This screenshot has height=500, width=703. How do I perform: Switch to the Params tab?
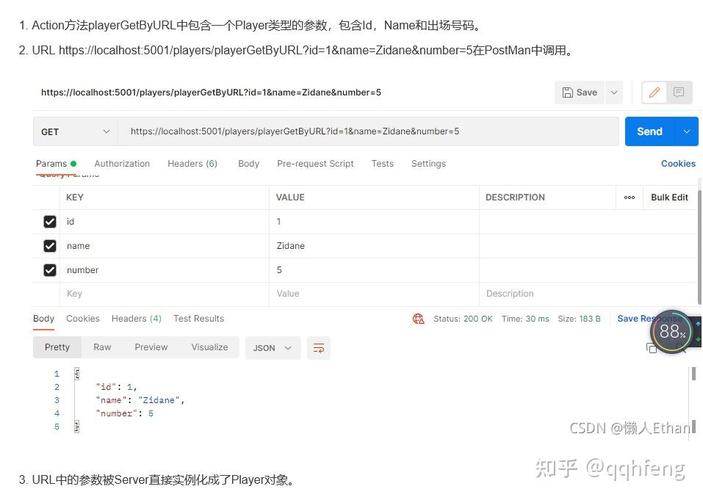tap(56, 164)
